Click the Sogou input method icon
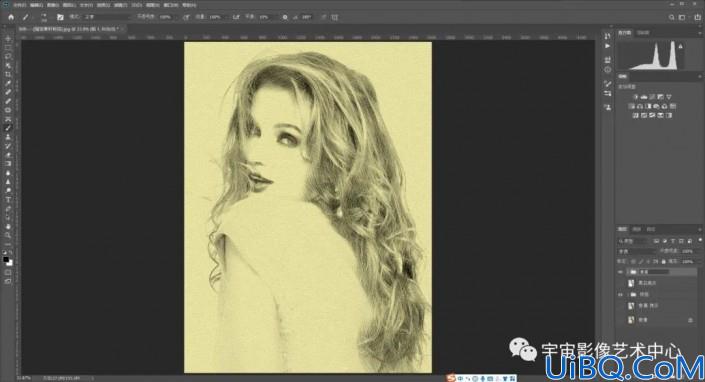Viewport: 705px width, 382px height. 451,378
